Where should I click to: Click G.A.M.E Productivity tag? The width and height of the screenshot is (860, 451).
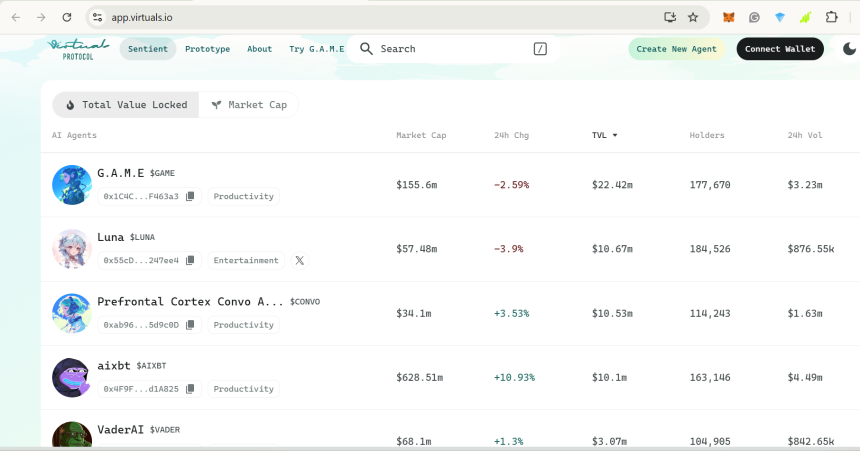coord(244,196)
